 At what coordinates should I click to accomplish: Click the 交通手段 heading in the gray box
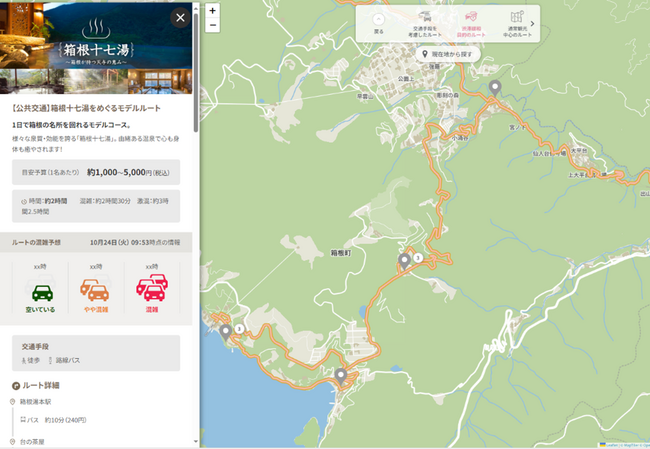(35, 347)
